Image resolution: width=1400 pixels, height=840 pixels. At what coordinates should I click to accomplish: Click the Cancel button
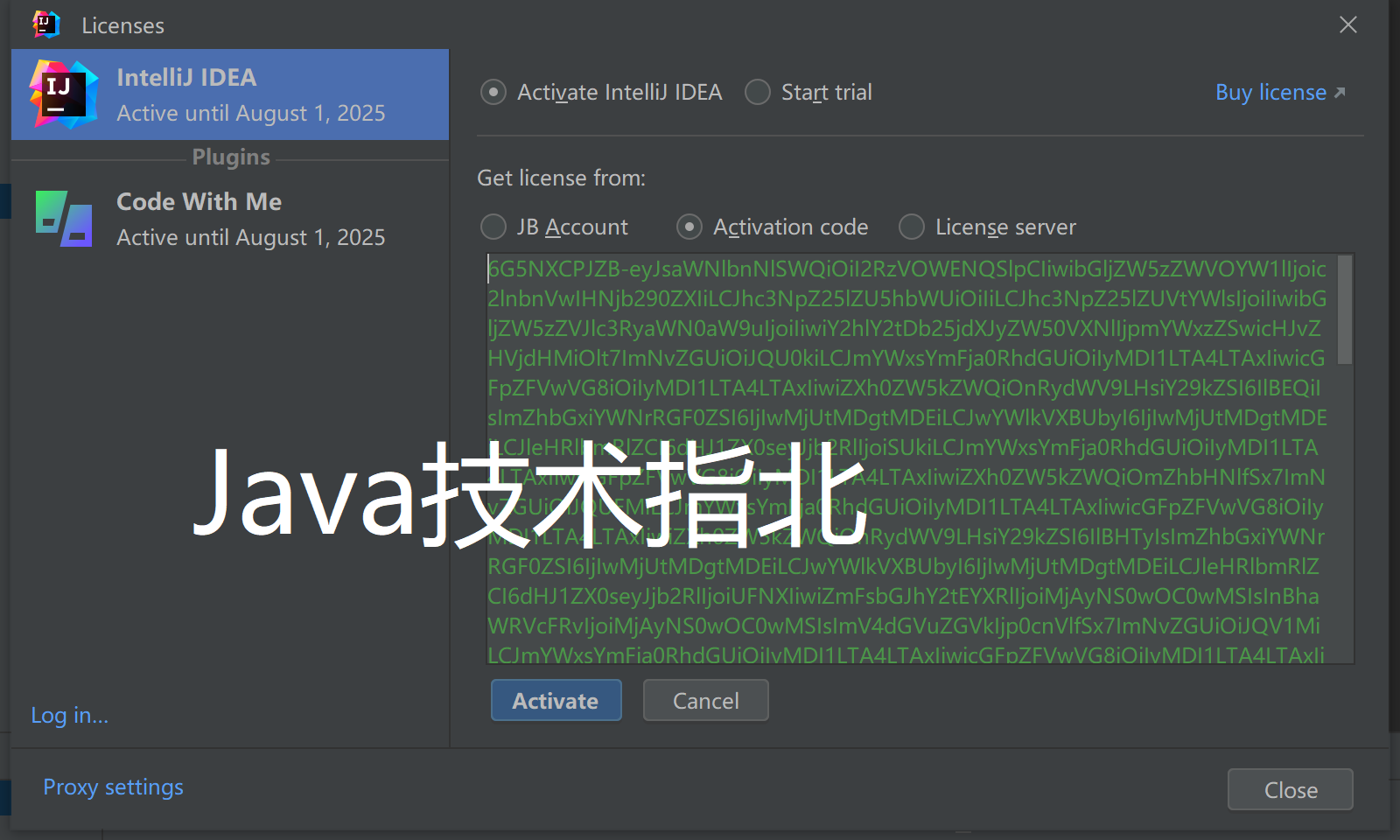(x=706, y=700)
